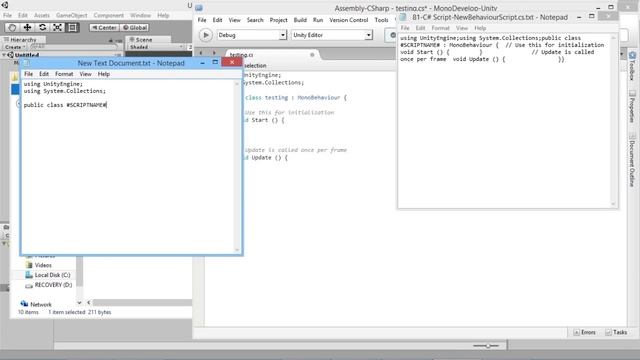
Task: Open the View menu in New Text Document Notepad
Action: coord(85,74)
